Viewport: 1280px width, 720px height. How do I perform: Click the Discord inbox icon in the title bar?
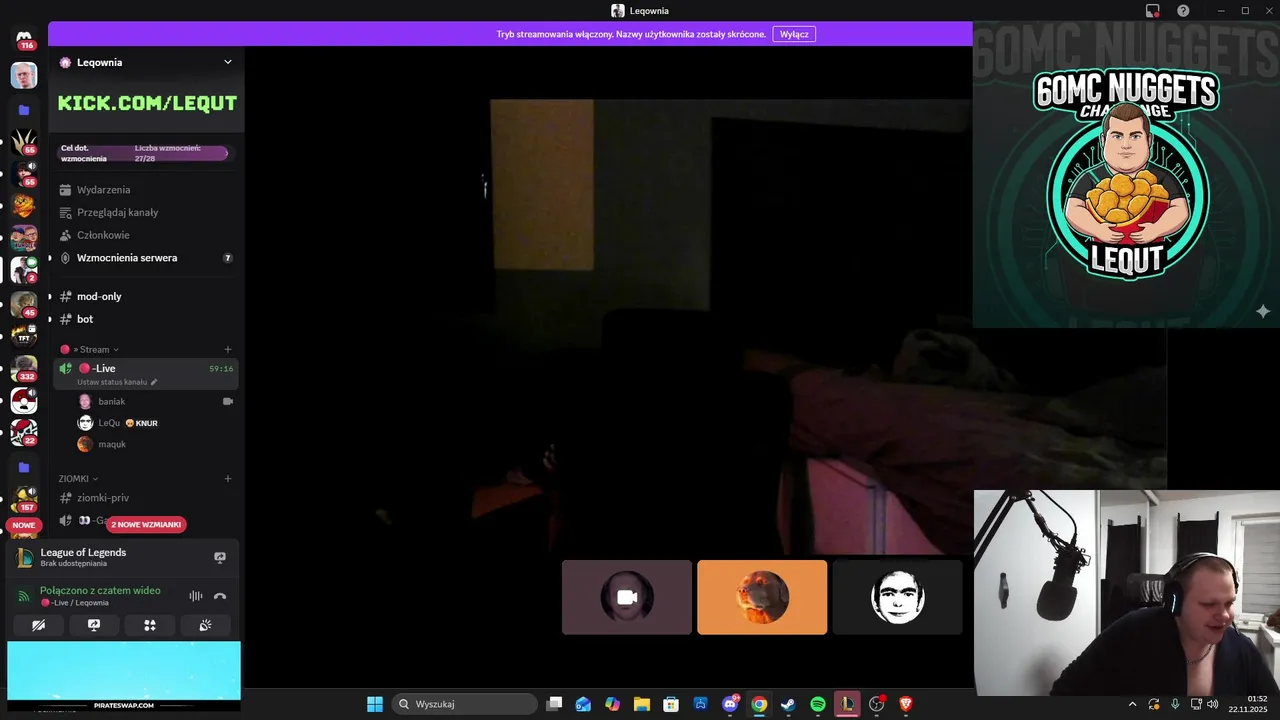pos(1153,11)
